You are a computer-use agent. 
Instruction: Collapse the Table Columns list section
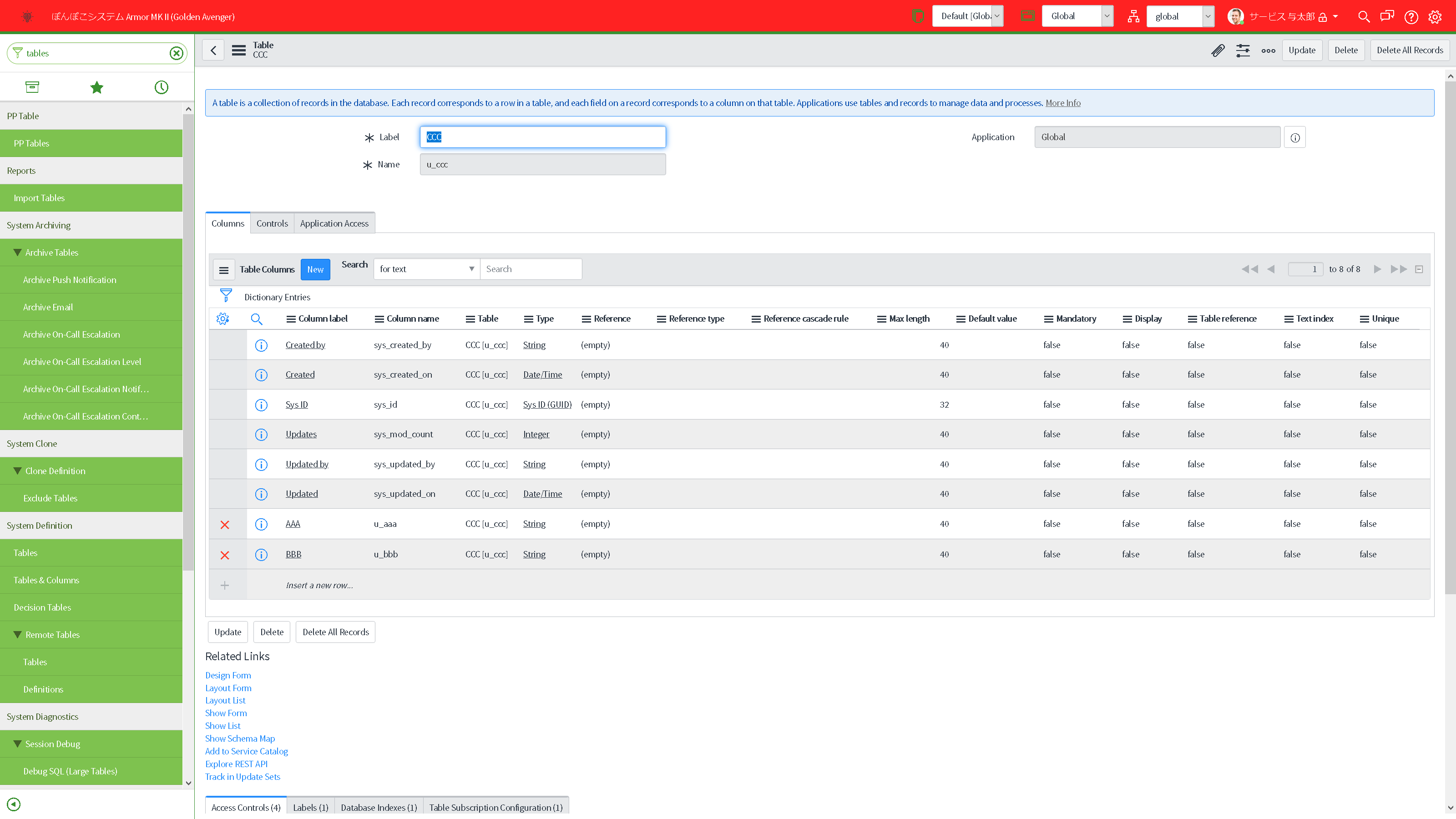tap(1419, 269)
